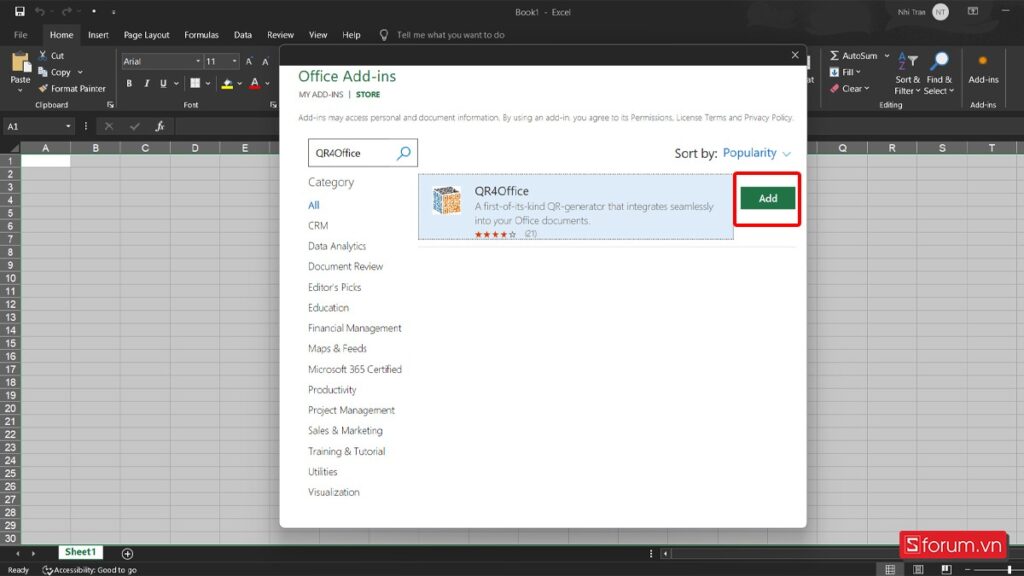The image size is (1024, 576).
Task: Toggle Italic formatting
Action: [146, 83]
